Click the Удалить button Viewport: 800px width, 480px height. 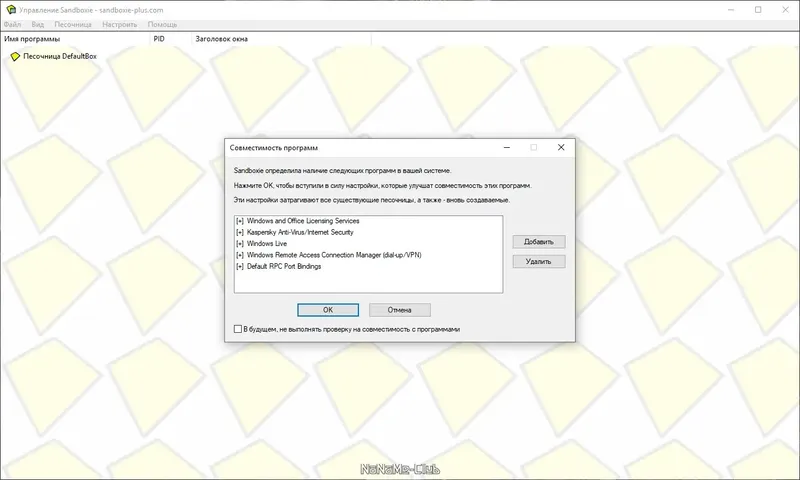pyautogui.click(x=539, y=262)
